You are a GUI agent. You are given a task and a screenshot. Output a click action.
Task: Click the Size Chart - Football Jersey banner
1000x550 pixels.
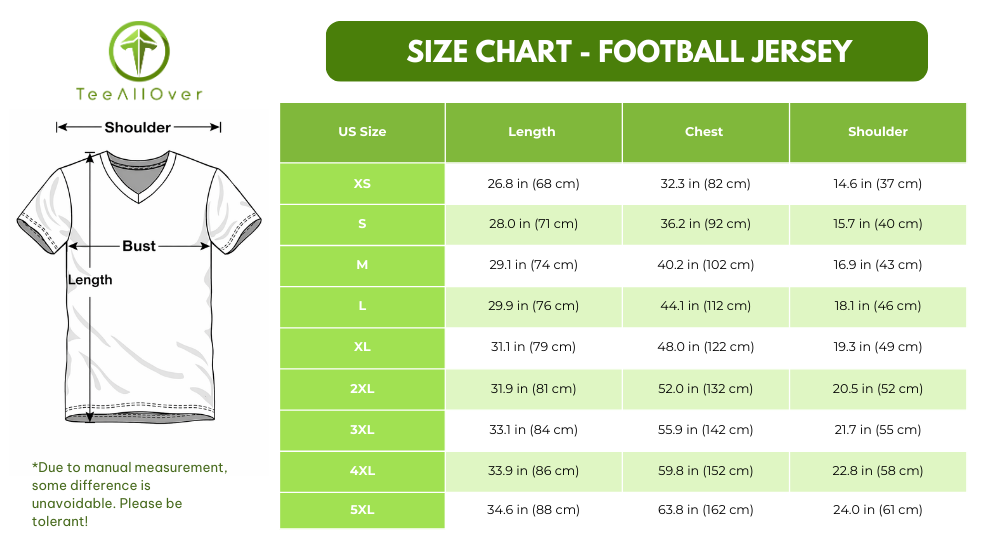[627, 51]
